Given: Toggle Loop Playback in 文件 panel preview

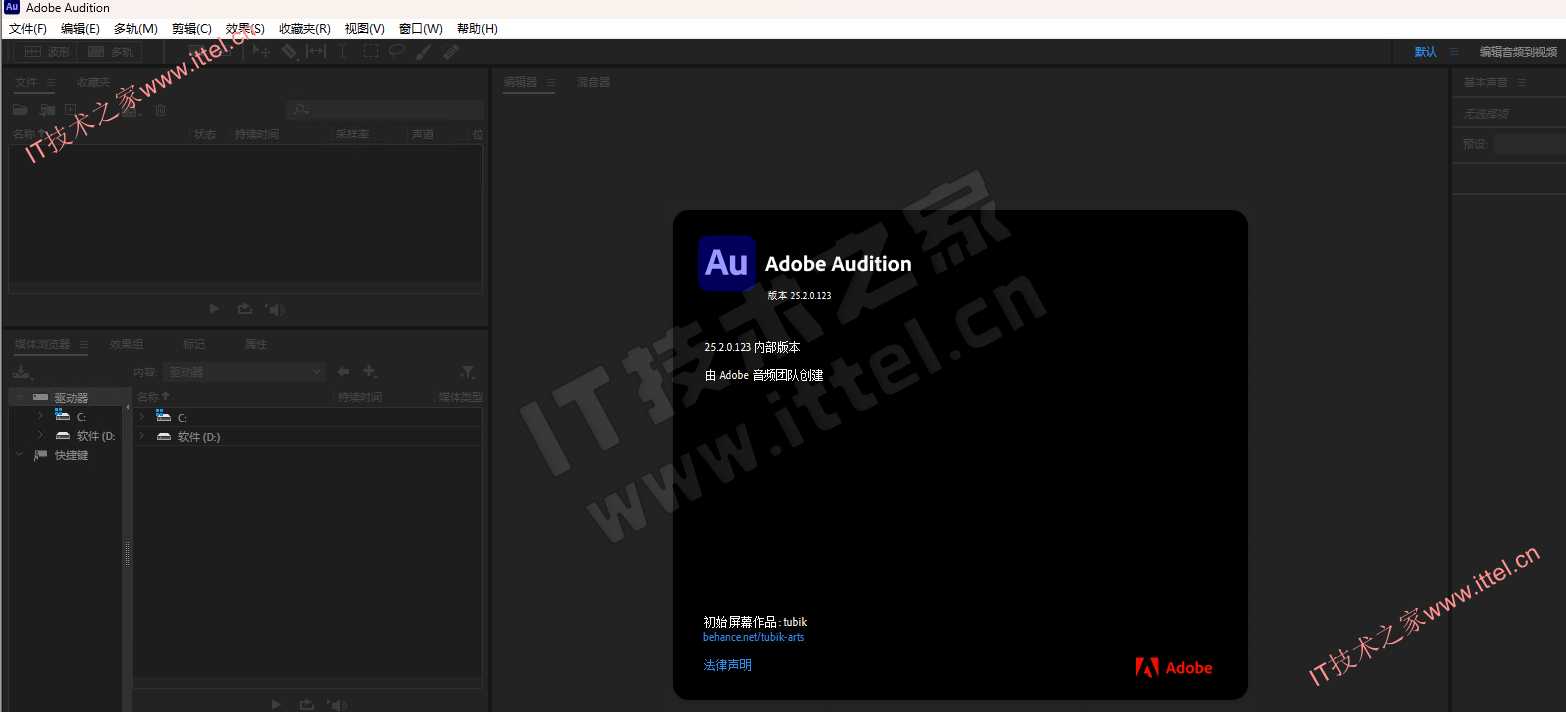Looking at the screenshot, I should point(244,309).
